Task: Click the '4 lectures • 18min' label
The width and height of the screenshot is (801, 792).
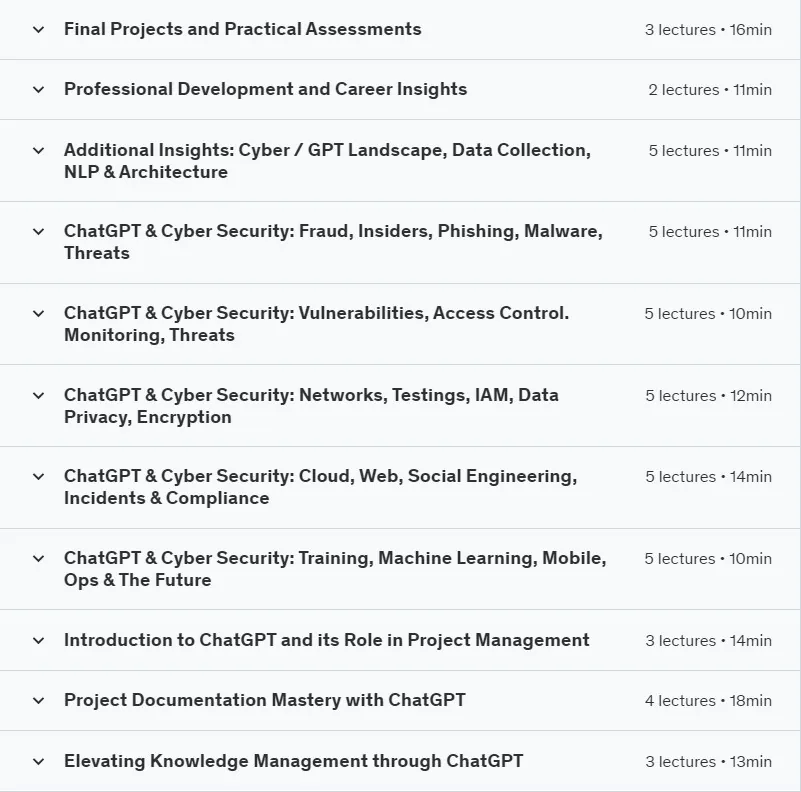Action: coord(708,701)
